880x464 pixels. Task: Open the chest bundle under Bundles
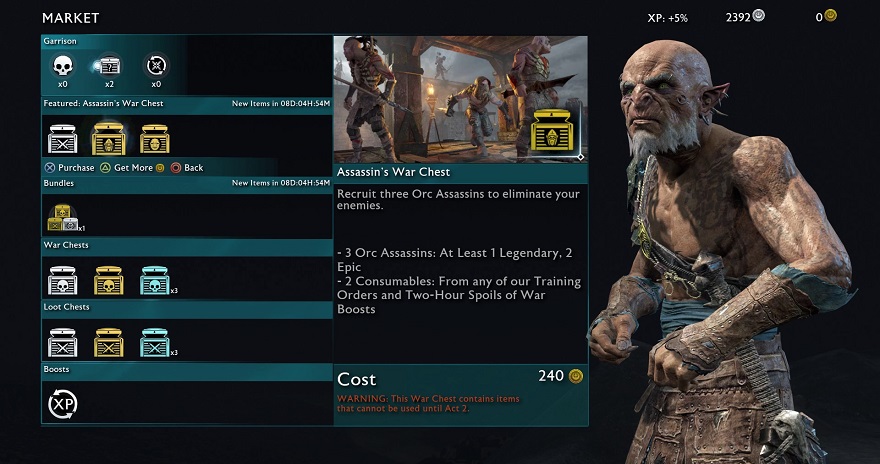pos(63,218)
